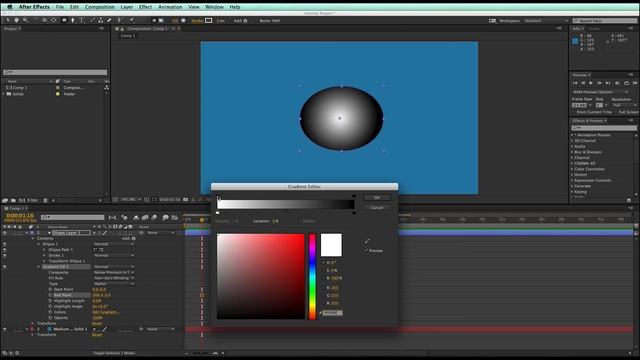
Task: Open the Effect menu
Action: pyautogui.click(x=145, y=7)
